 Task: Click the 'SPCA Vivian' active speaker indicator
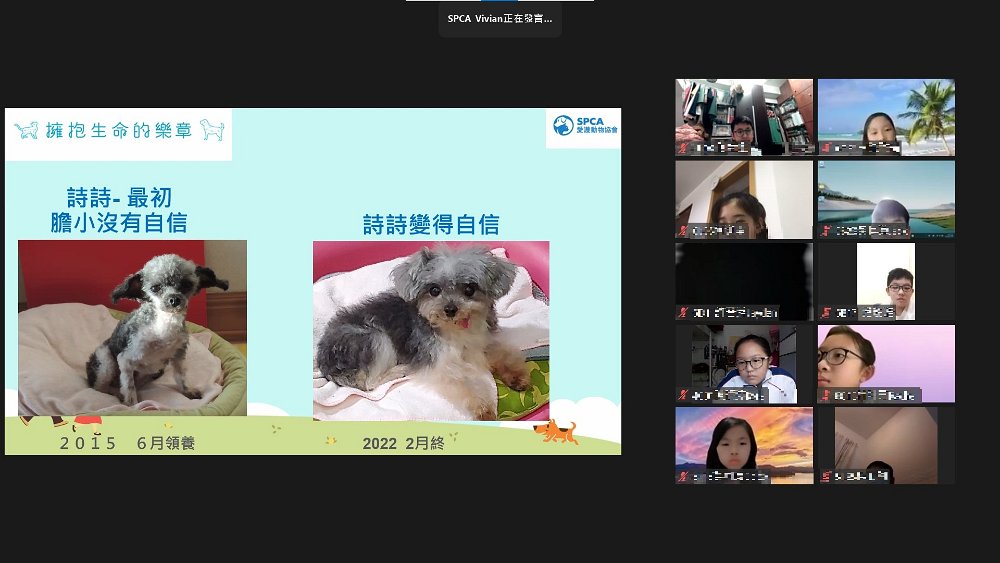click(x=500, y=18)
